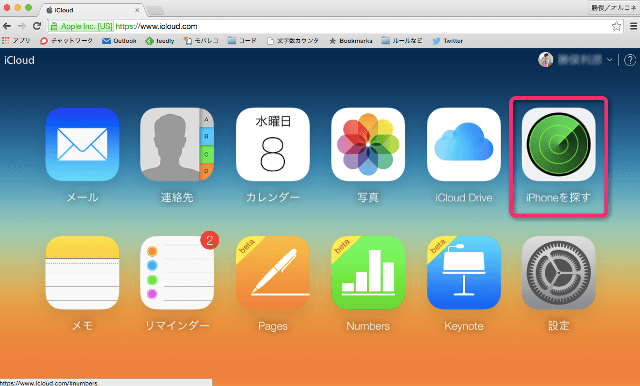Open the iCloud Drive app icon
The height and width of the screenshot is (386, 640).
(x=464, y=144)
